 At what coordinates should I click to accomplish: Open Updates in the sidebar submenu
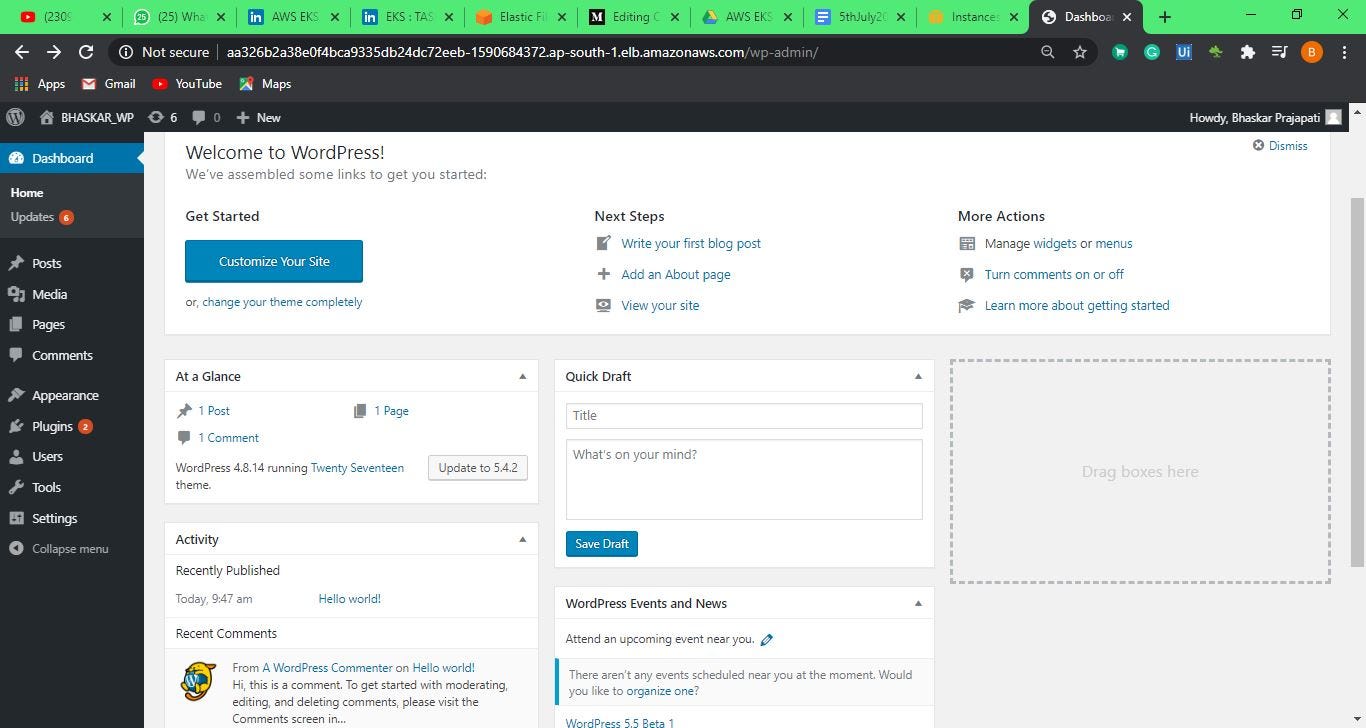[x=41, y=217]
